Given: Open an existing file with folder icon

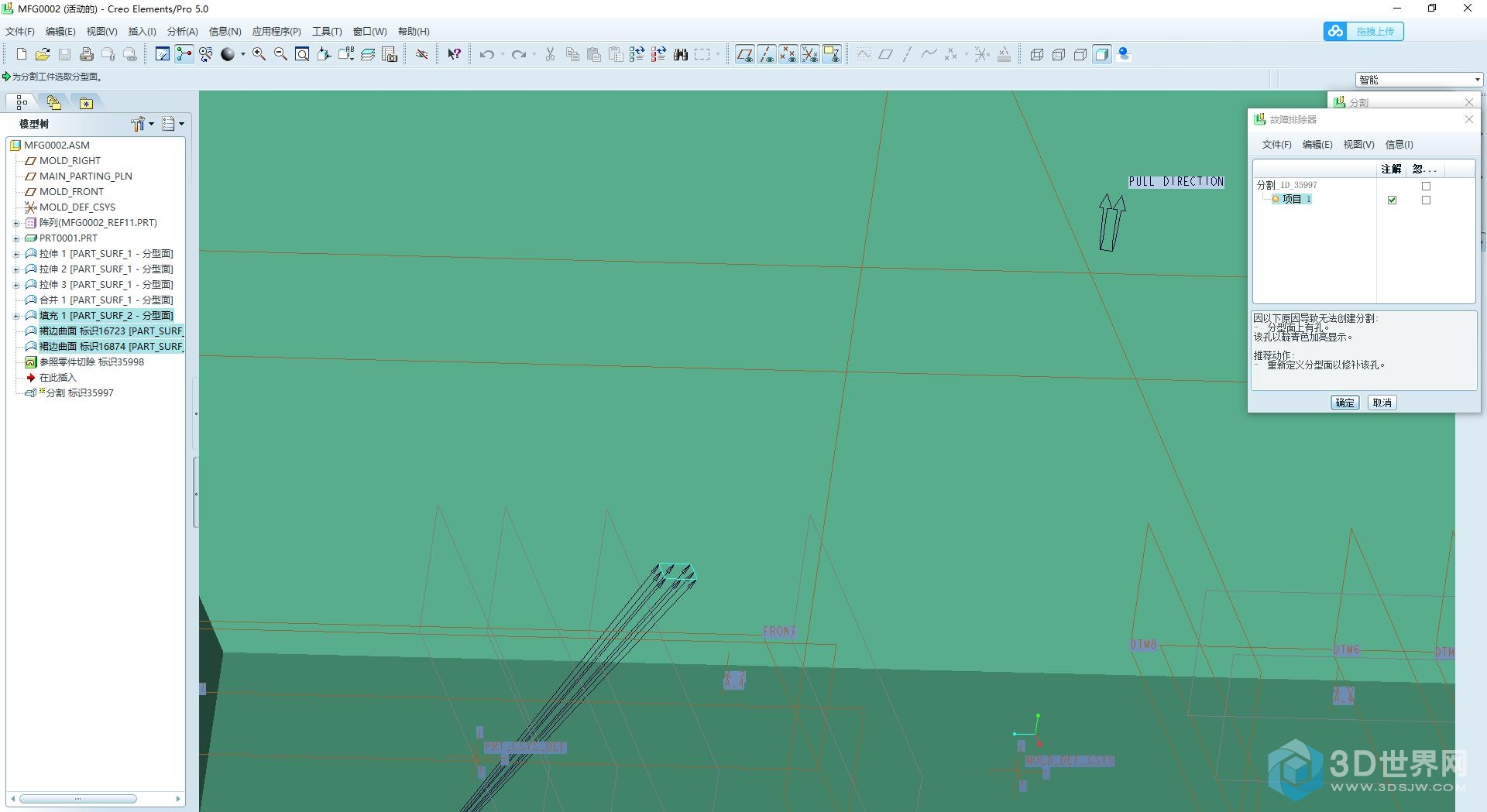Looking at the screenshot, I should [x=43, y=54].
